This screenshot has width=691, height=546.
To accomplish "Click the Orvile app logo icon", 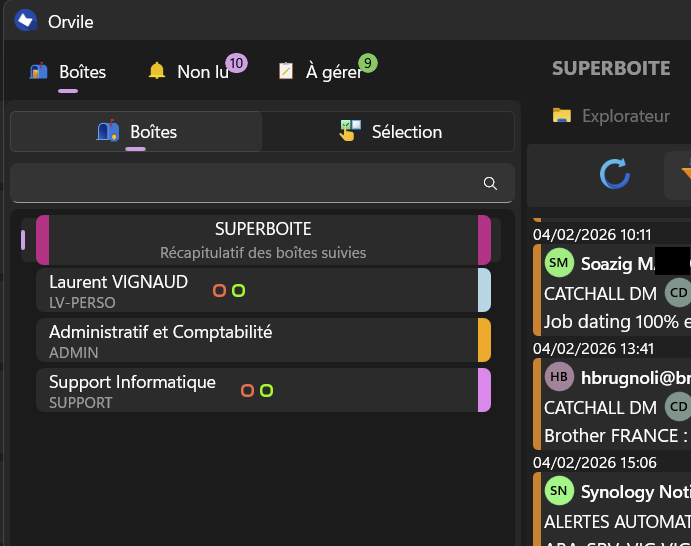I will coord(26,20).
